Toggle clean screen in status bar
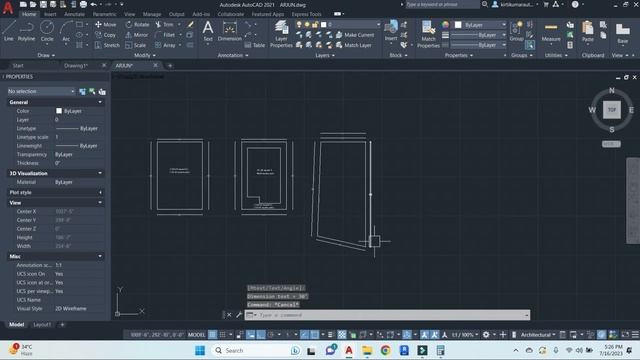Screen dimensions: 640x360 point(625,335)
